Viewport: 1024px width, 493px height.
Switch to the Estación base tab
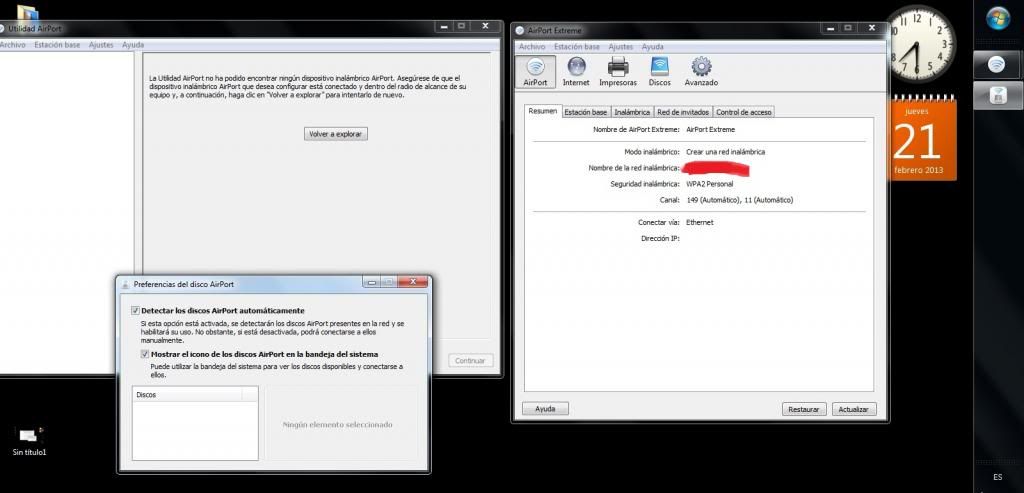(x=586, y=112)
